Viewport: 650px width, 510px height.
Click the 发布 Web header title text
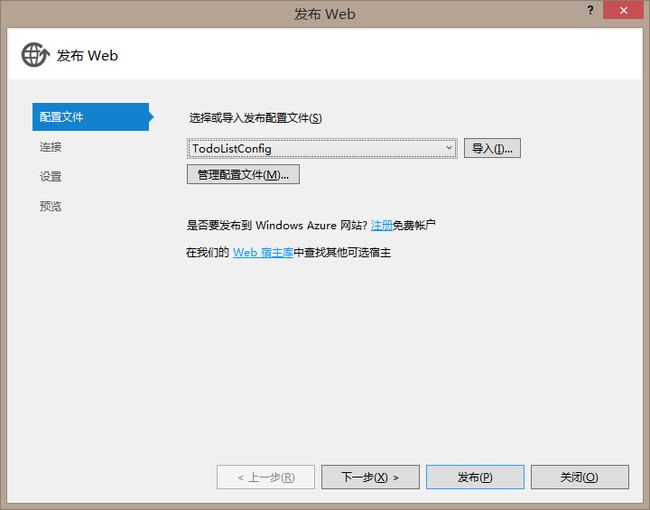[x=87, y=56]
